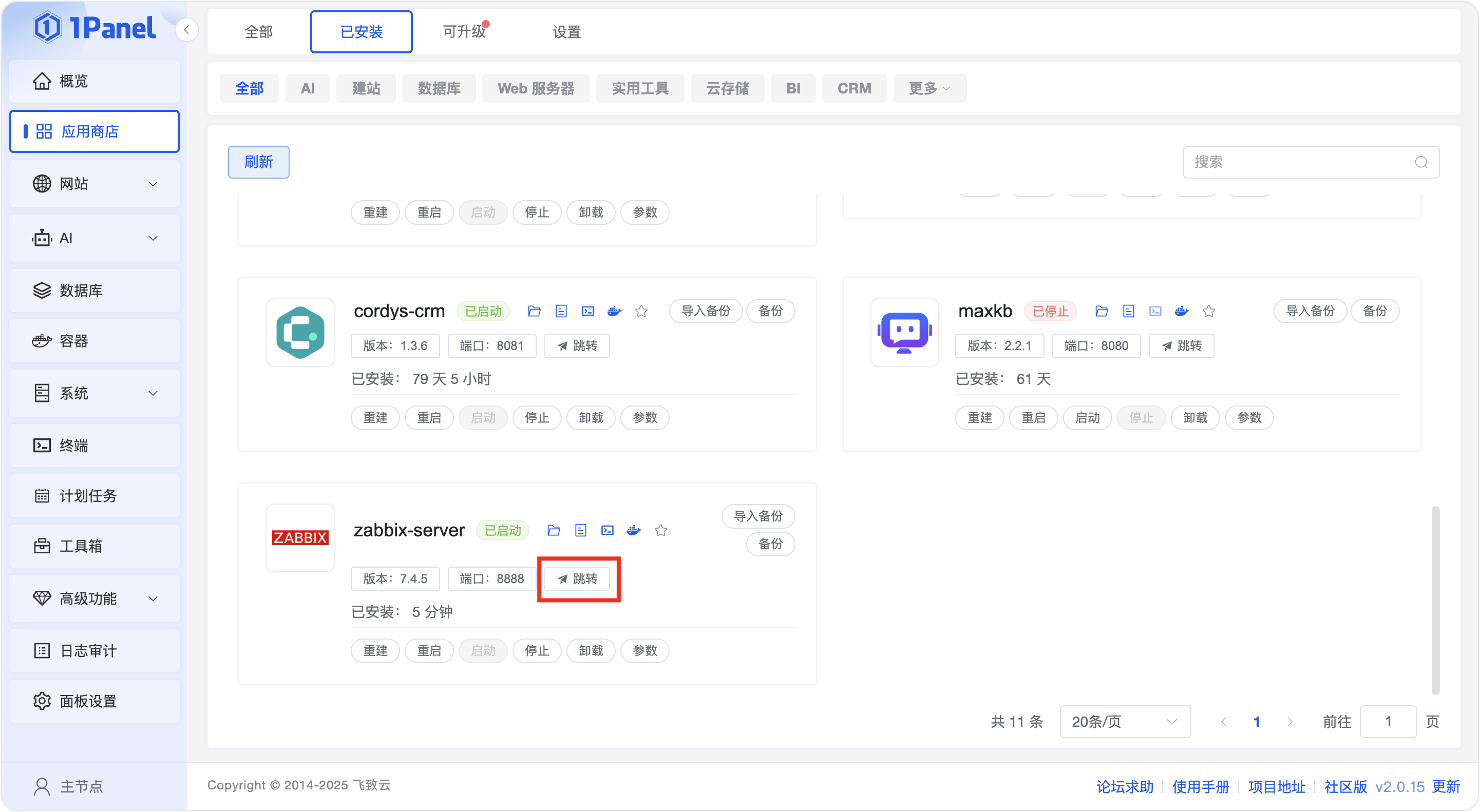Click 跳转 for zabbix-server
Image resolution: width=1480 pixels, height=812 pixels.
click(x=577, y=578)
